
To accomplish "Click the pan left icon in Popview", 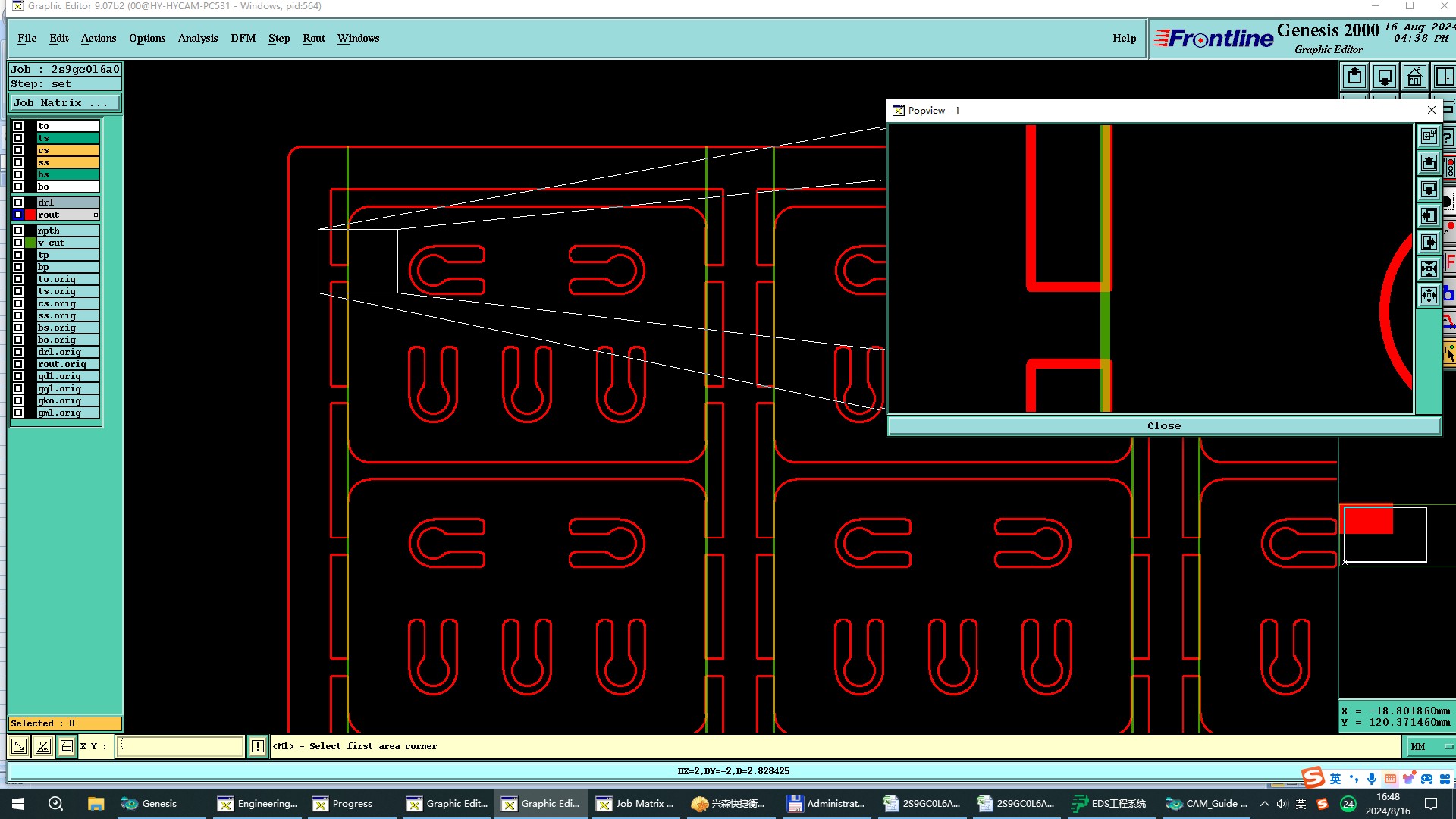I will [1429, 216].
